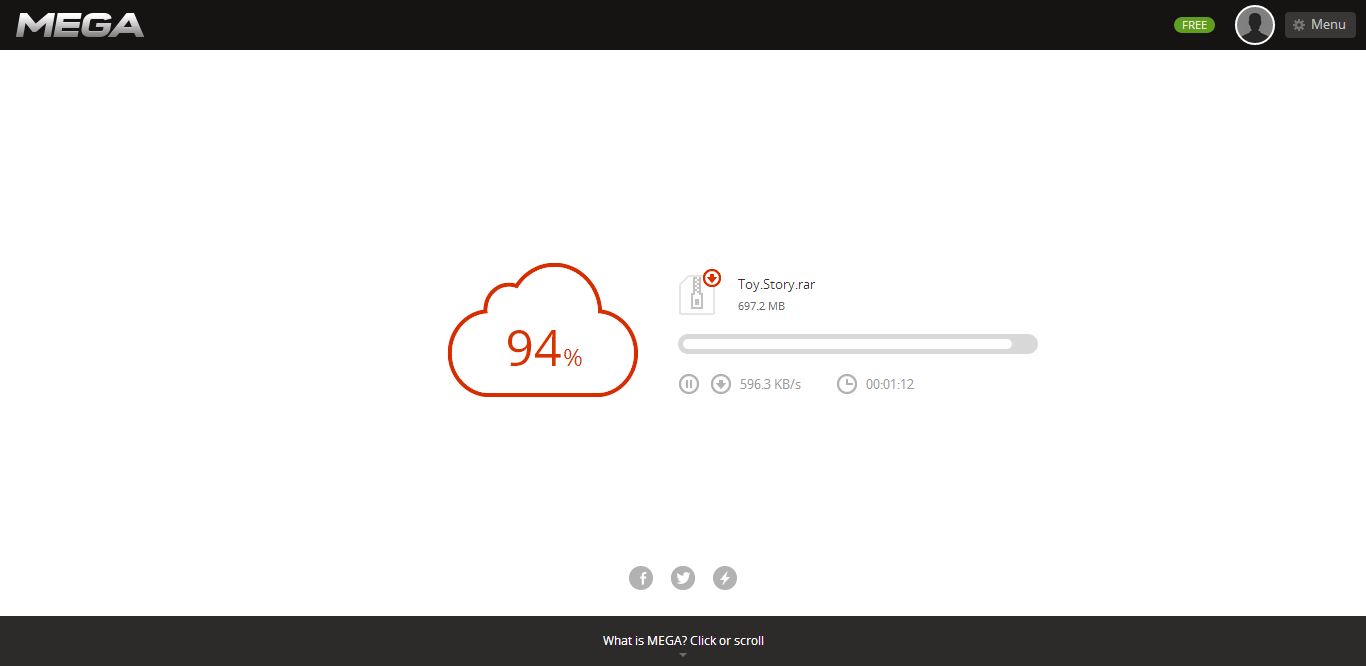Open the Menu button
This screenshot has height=666, width=1366.
pyautogui.click(x=1320, y=25)
